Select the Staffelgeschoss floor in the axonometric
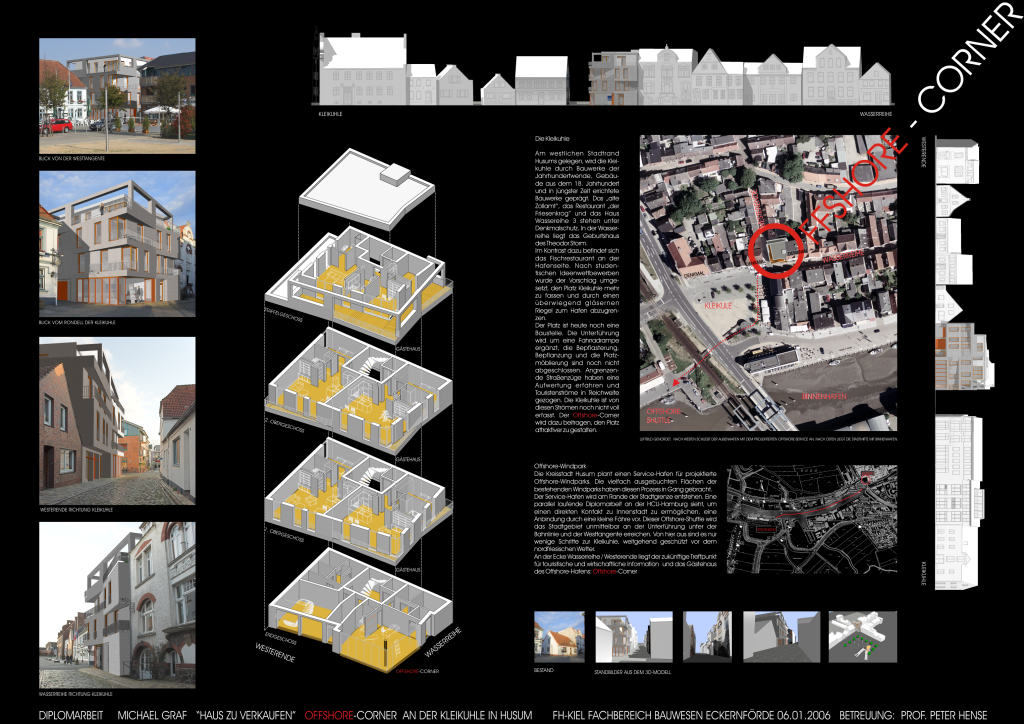Viewport: 1024px width, 724px height. tap(360, 285)
